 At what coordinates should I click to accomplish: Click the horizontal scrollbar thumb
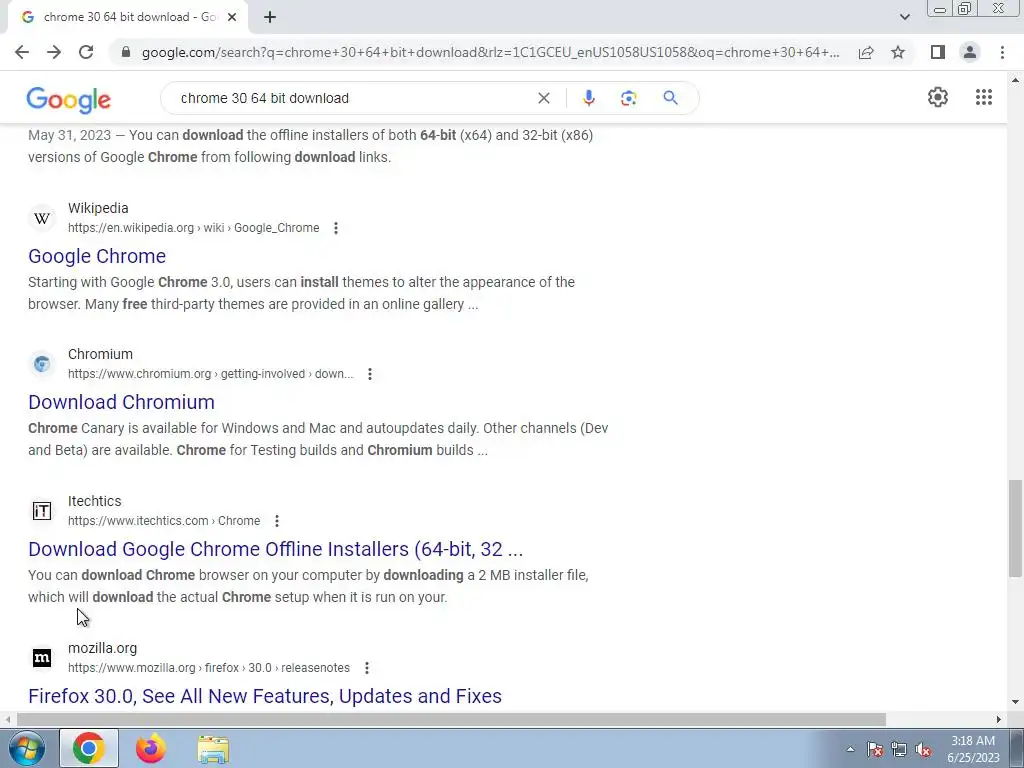[x=451, y=719]
